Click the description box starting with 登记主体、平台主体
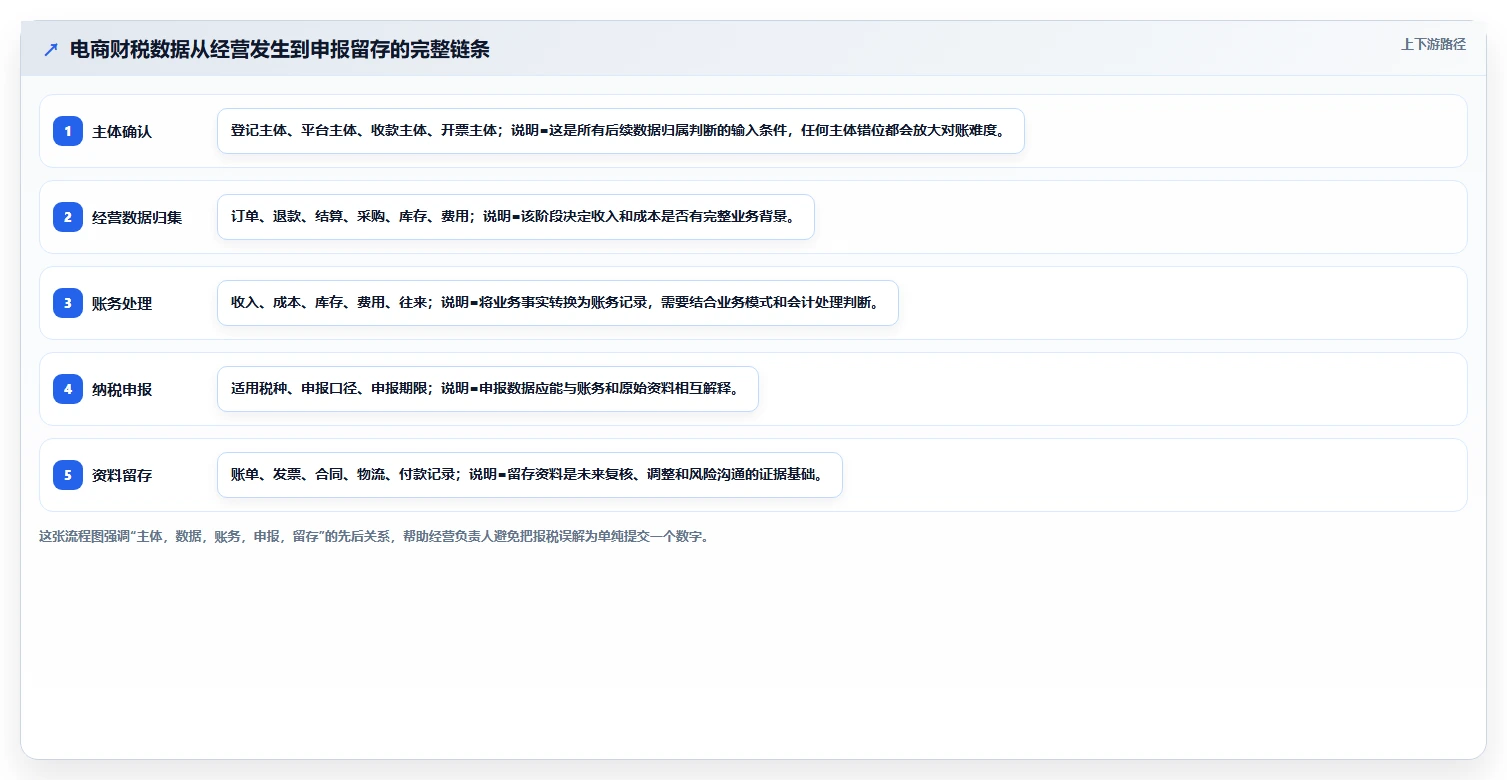Image resolution: width=1507 pixels, height=780 pixels. [x=621, y=131]
